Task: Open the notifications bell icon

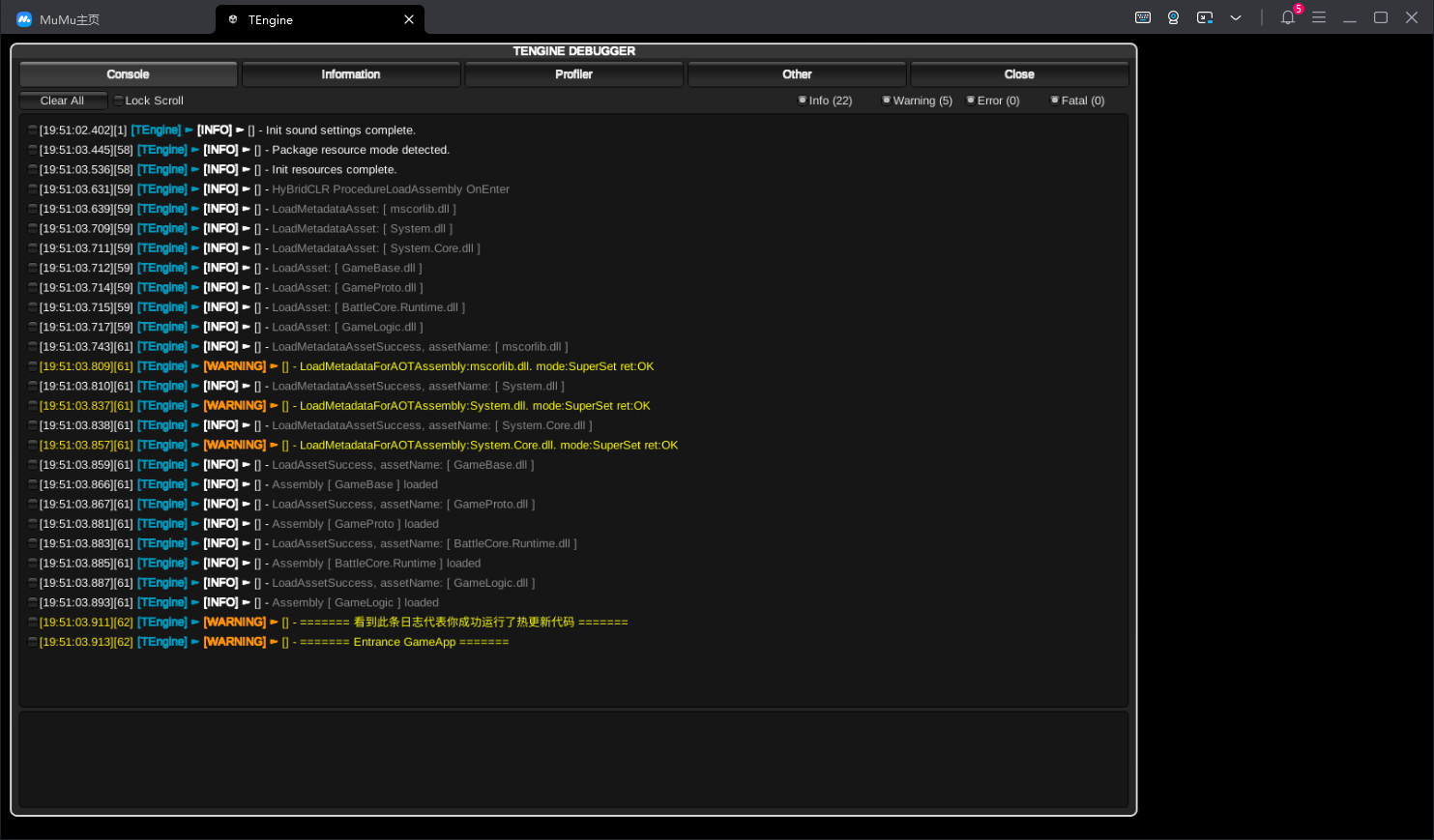Action: pos(1288,17)
